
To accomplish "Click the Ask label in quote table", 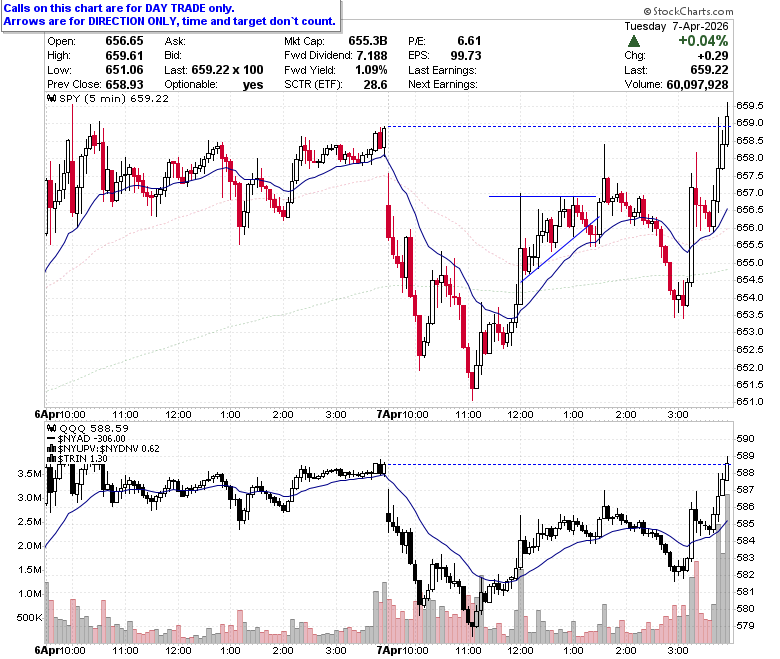I will click(175, 41).
